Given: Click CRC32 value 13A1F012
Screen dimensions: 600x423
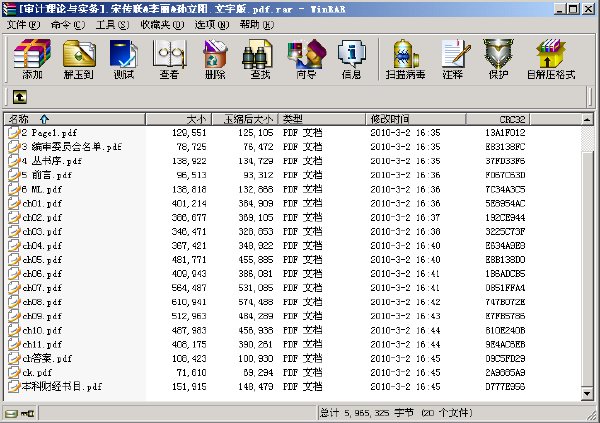Looking at the screenshot, I should 505,133.
